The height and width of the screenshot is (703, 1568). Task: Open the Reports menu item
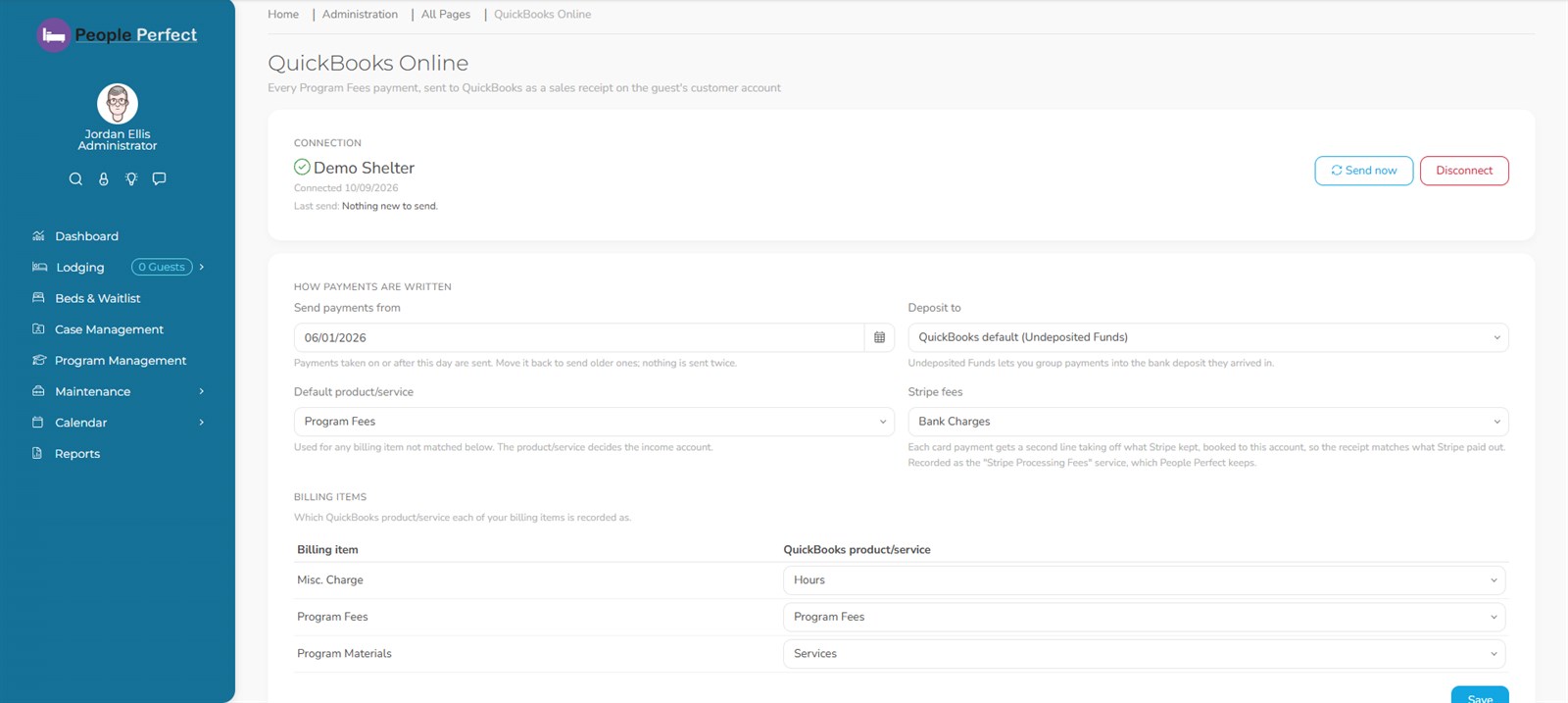(77, 454)
